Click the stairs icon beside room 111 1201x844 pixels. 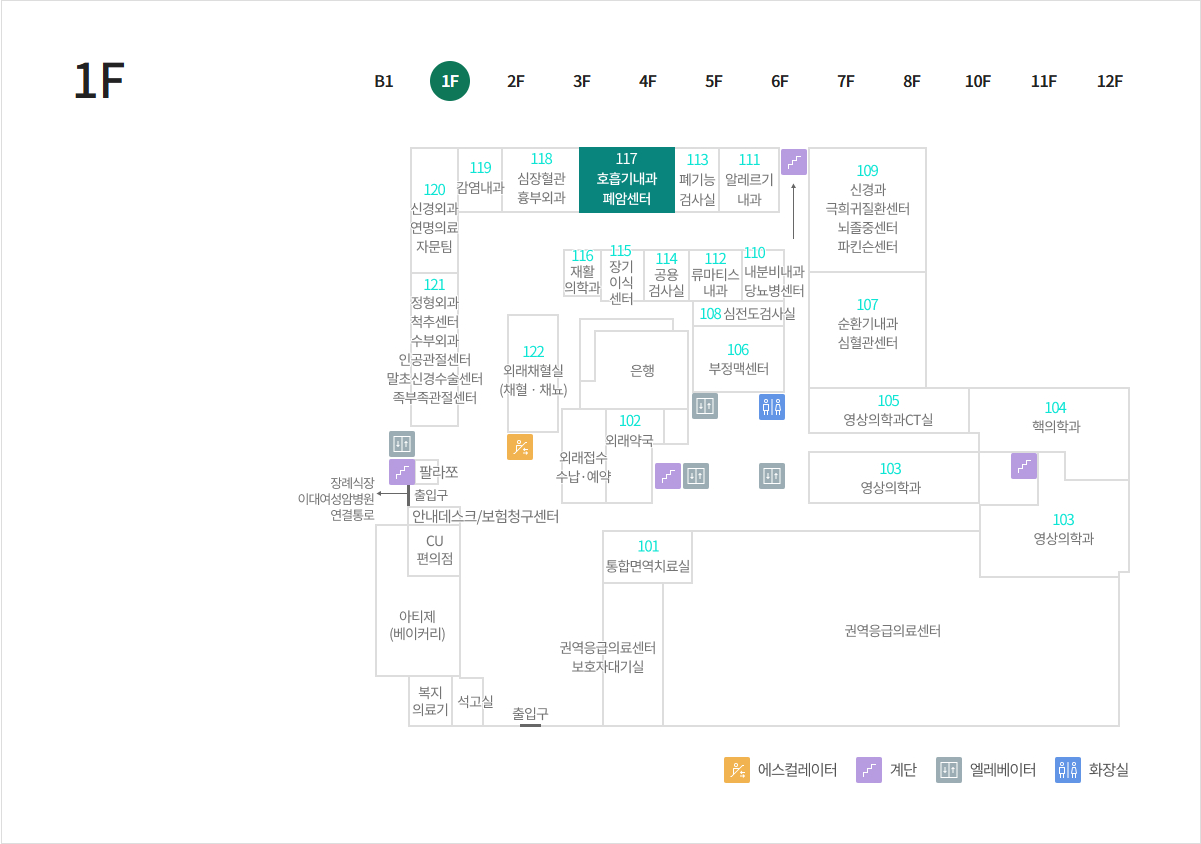click(794, 162)
